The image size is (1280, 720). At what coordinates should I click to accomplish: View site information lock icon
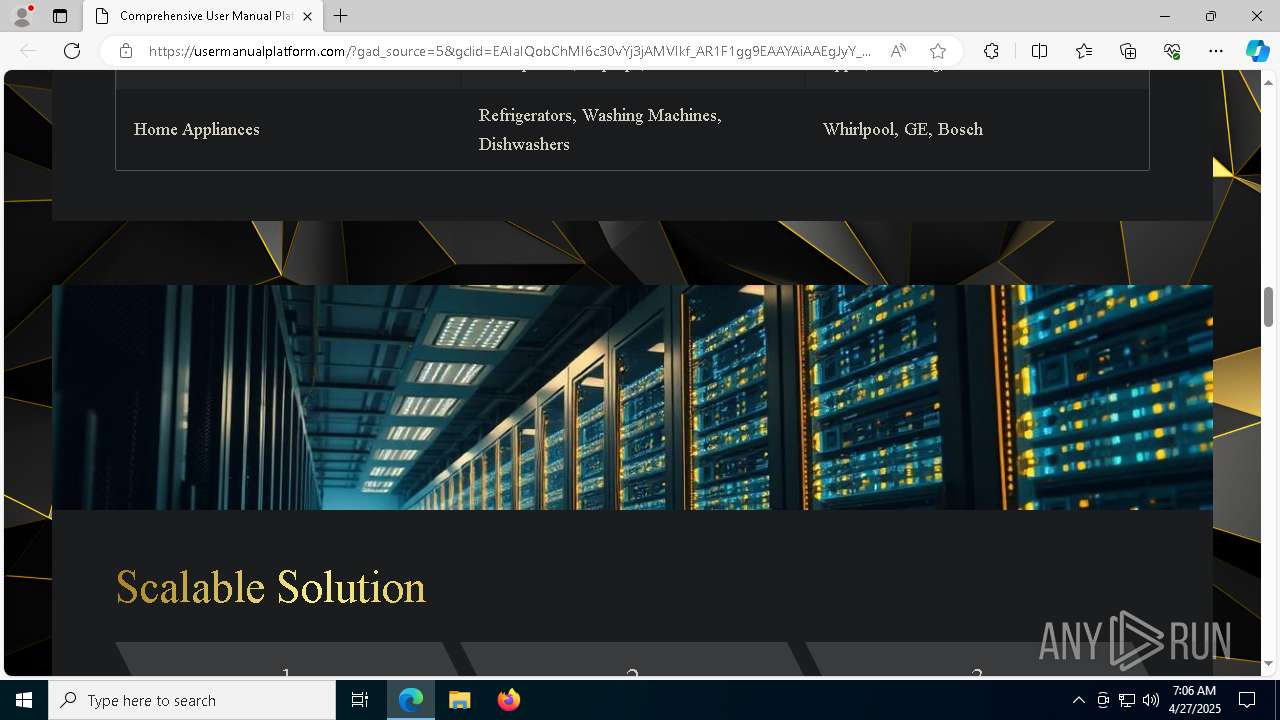click(126, 51)
